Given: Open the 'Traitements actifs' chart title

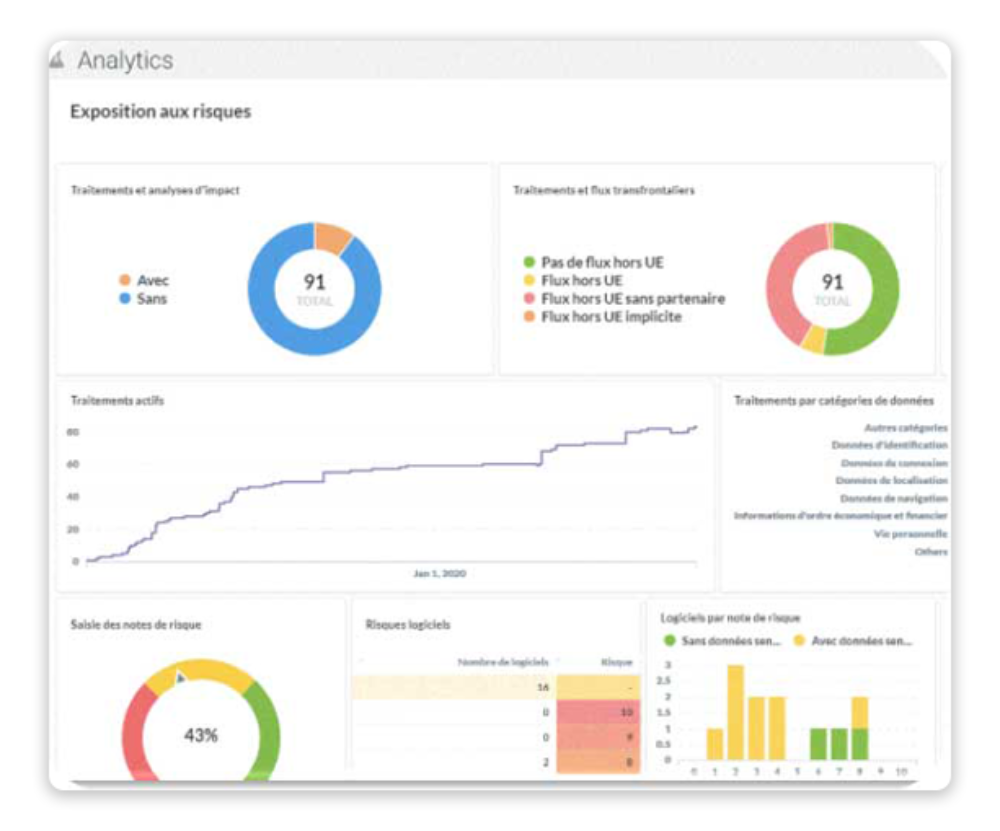Looking at the screenshot, I should point(117,401).
